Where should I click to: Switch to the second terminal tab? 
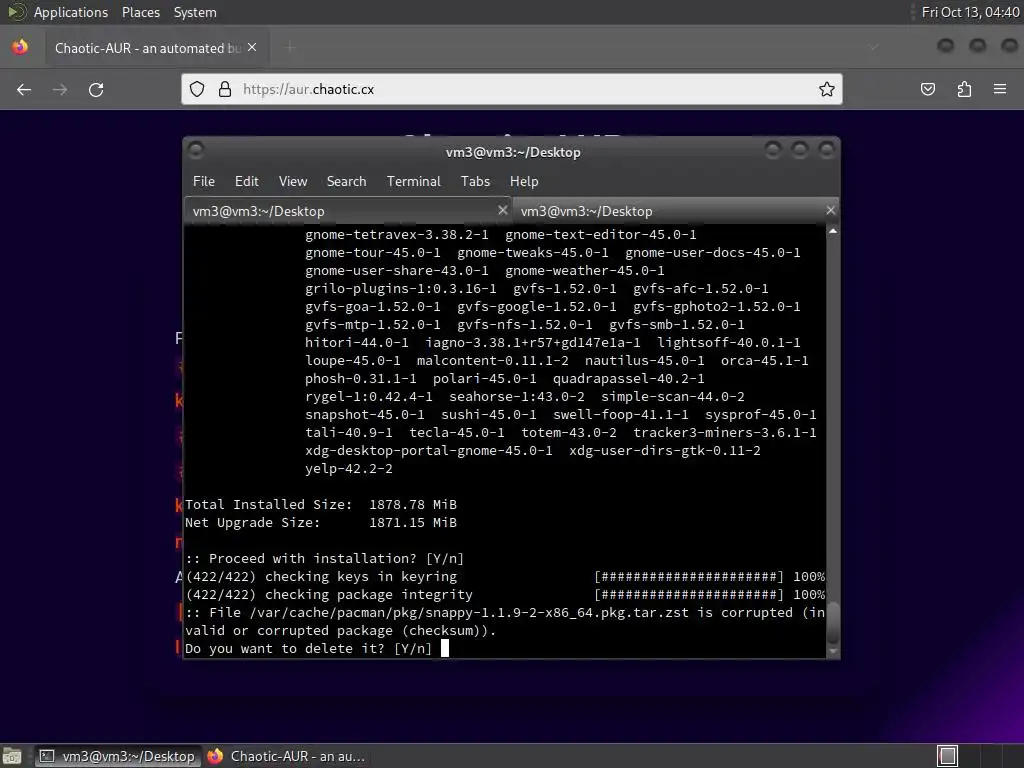pos(675,211)
